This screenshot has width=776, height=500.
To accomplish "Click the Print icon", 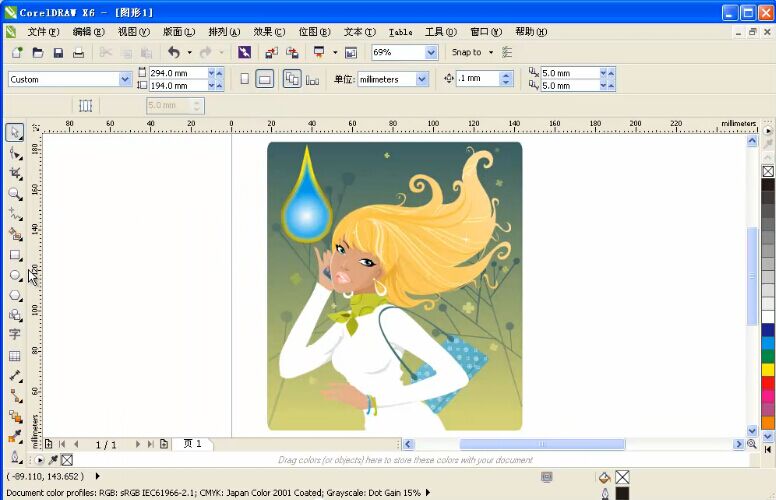I will click(x=78, y=52).
